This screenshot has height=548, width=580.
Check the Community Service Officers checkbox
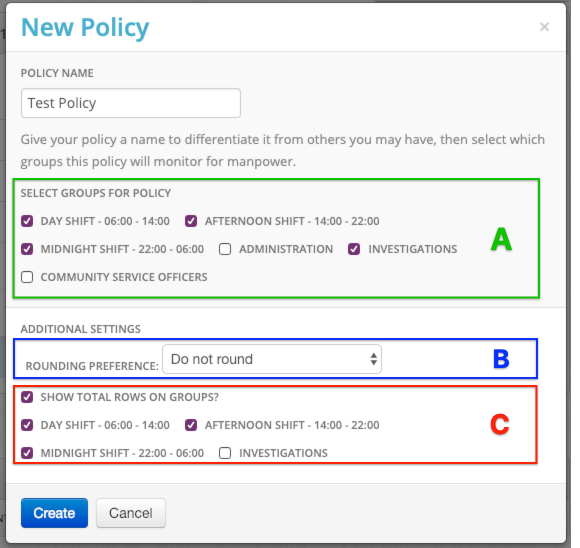point(27,277)
